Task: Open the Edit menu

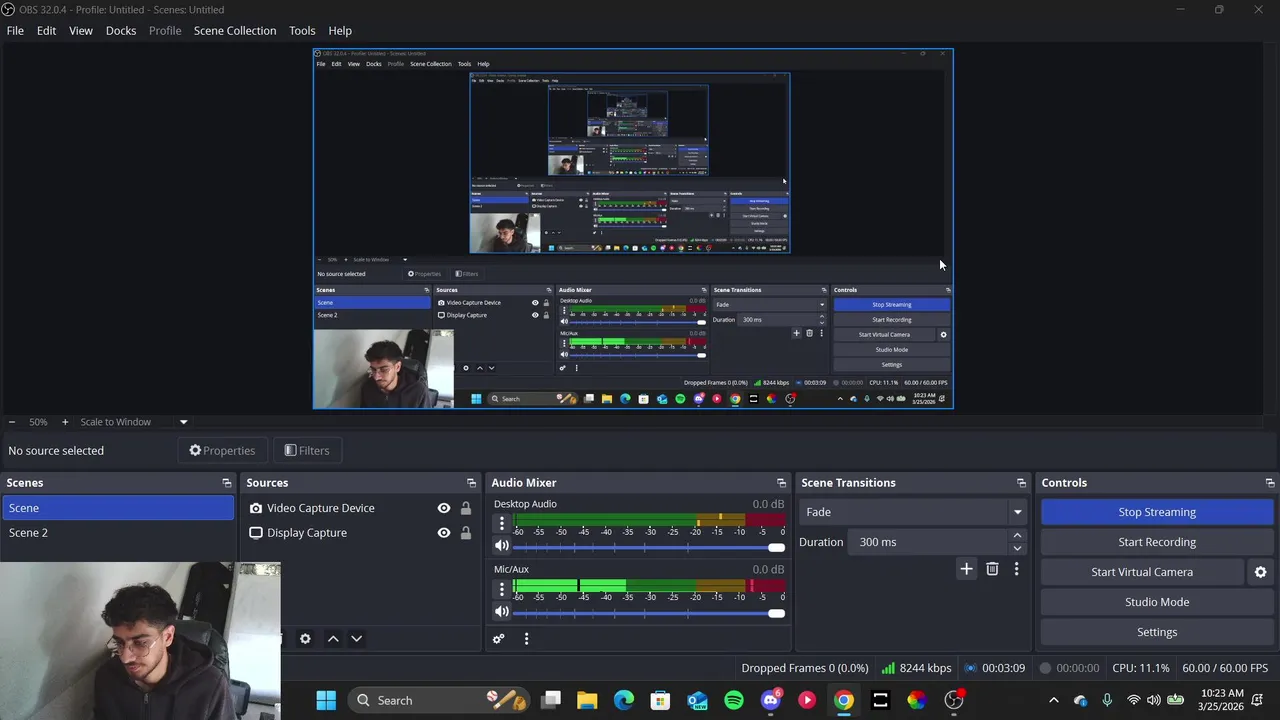Action: (x=47, y=31)
